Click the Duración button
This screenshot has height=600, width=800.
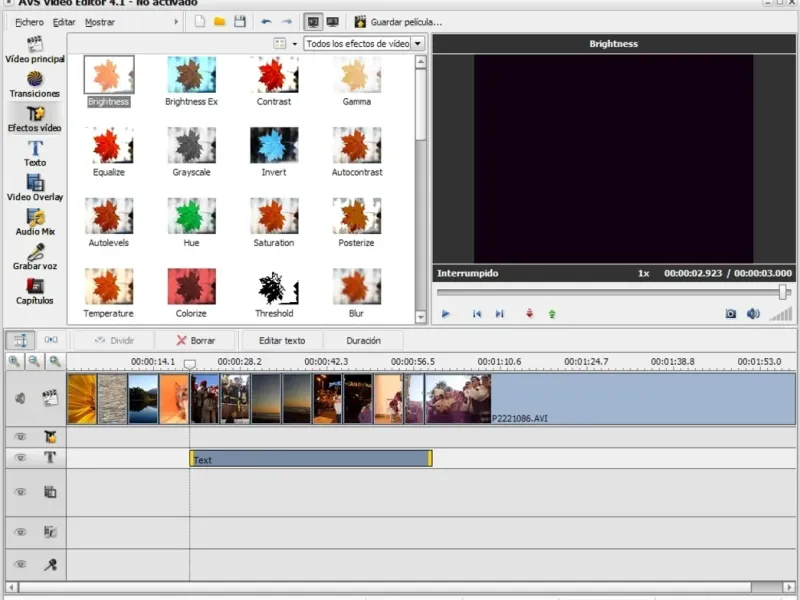tap(363, 340)
